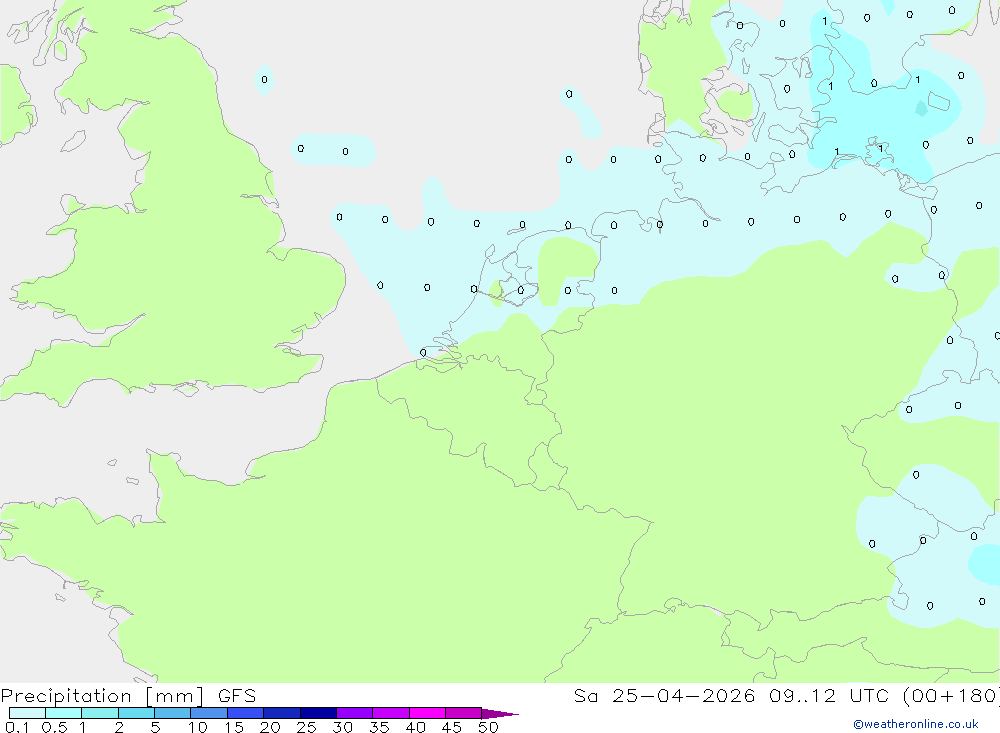Image resolution: width=1000 pixels, height=733 pixels.
Task: Click the 1–2 mm legend color swatch
Action: (x=100, y=713)
